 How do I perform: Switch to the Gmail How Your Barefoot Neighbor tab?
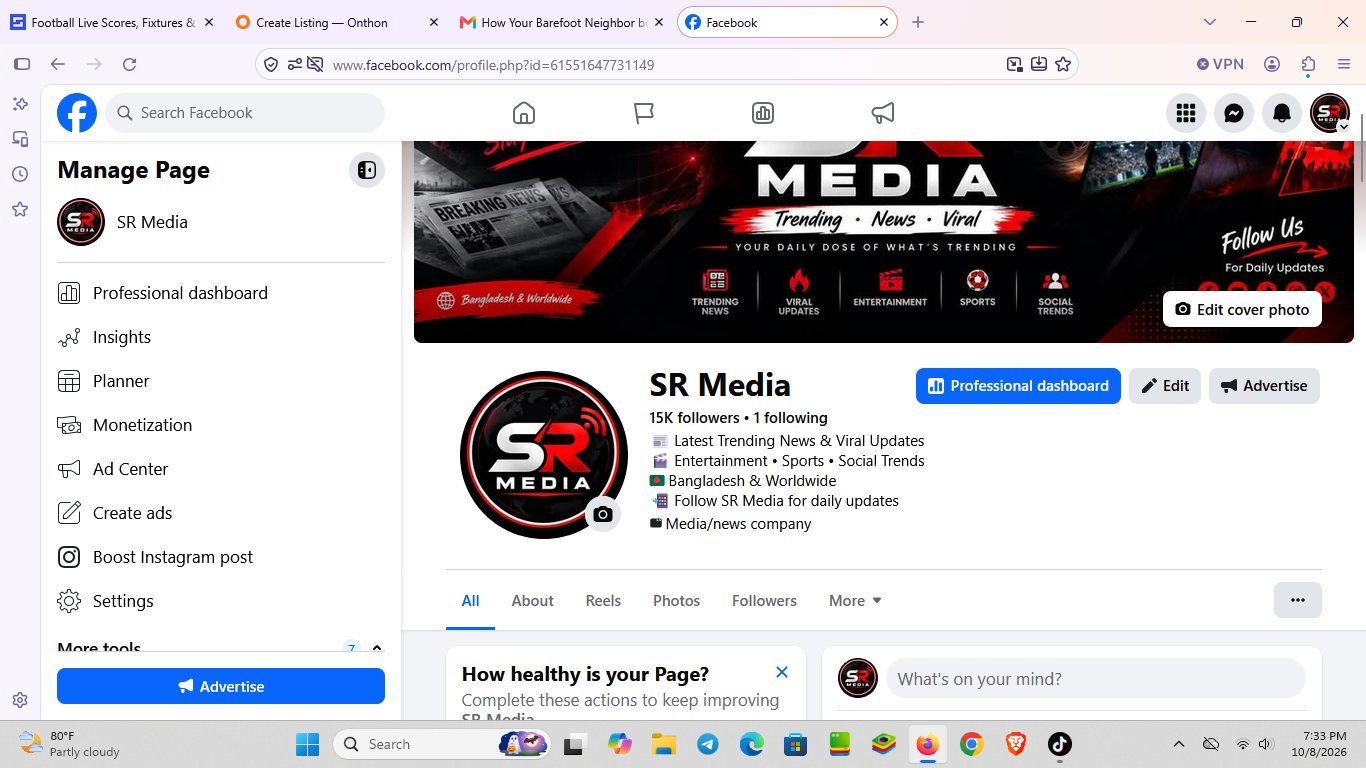coord(562,22)
